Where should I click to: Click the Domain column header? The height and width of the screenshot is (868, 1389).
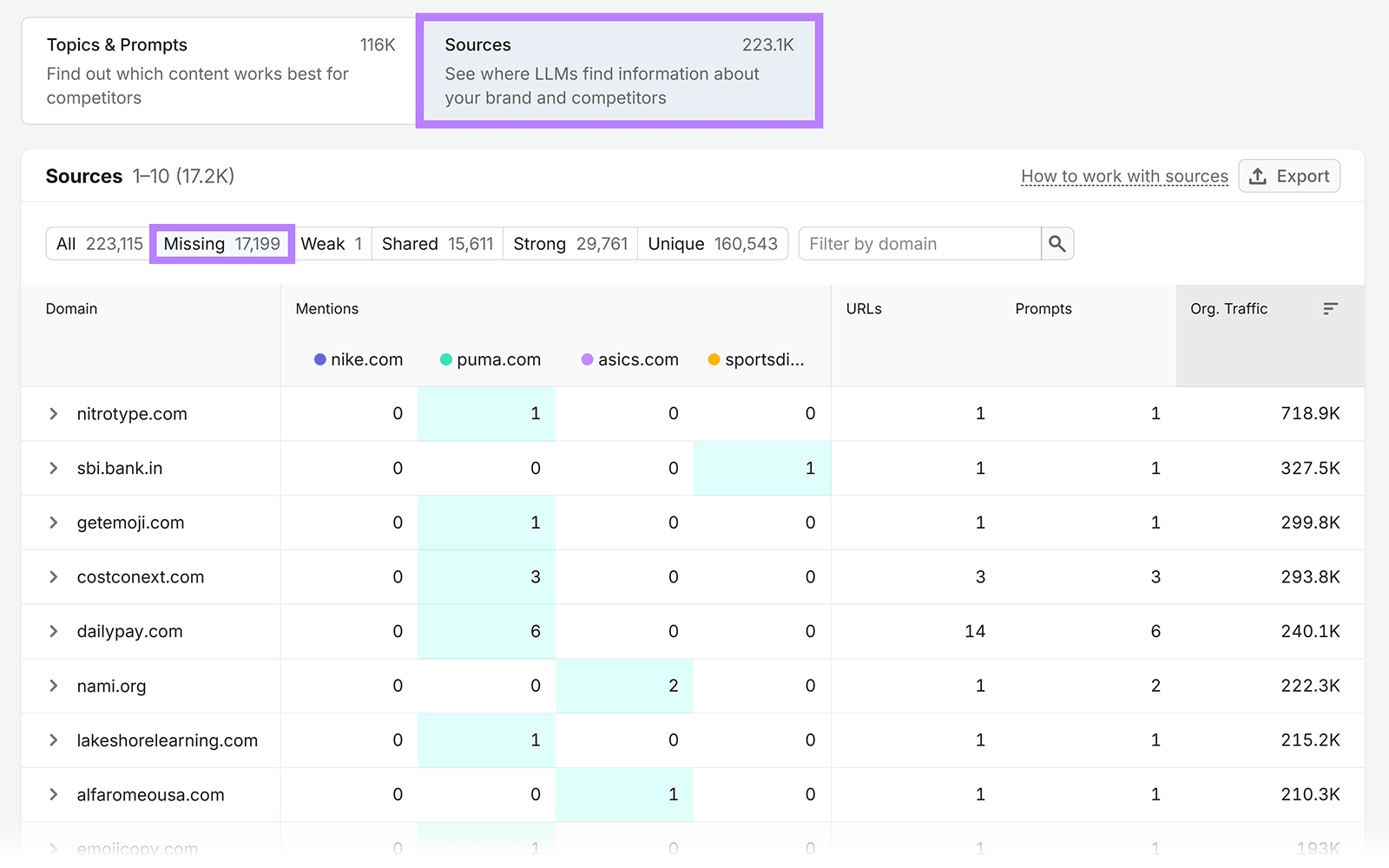coord(71,309)
